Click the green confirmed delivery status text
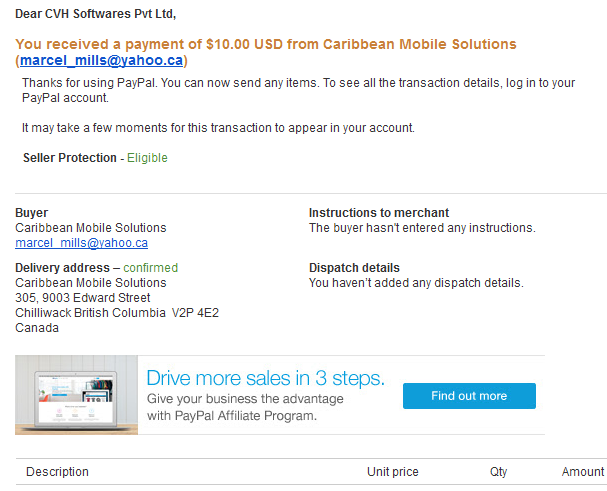 [x=151, y=268]
